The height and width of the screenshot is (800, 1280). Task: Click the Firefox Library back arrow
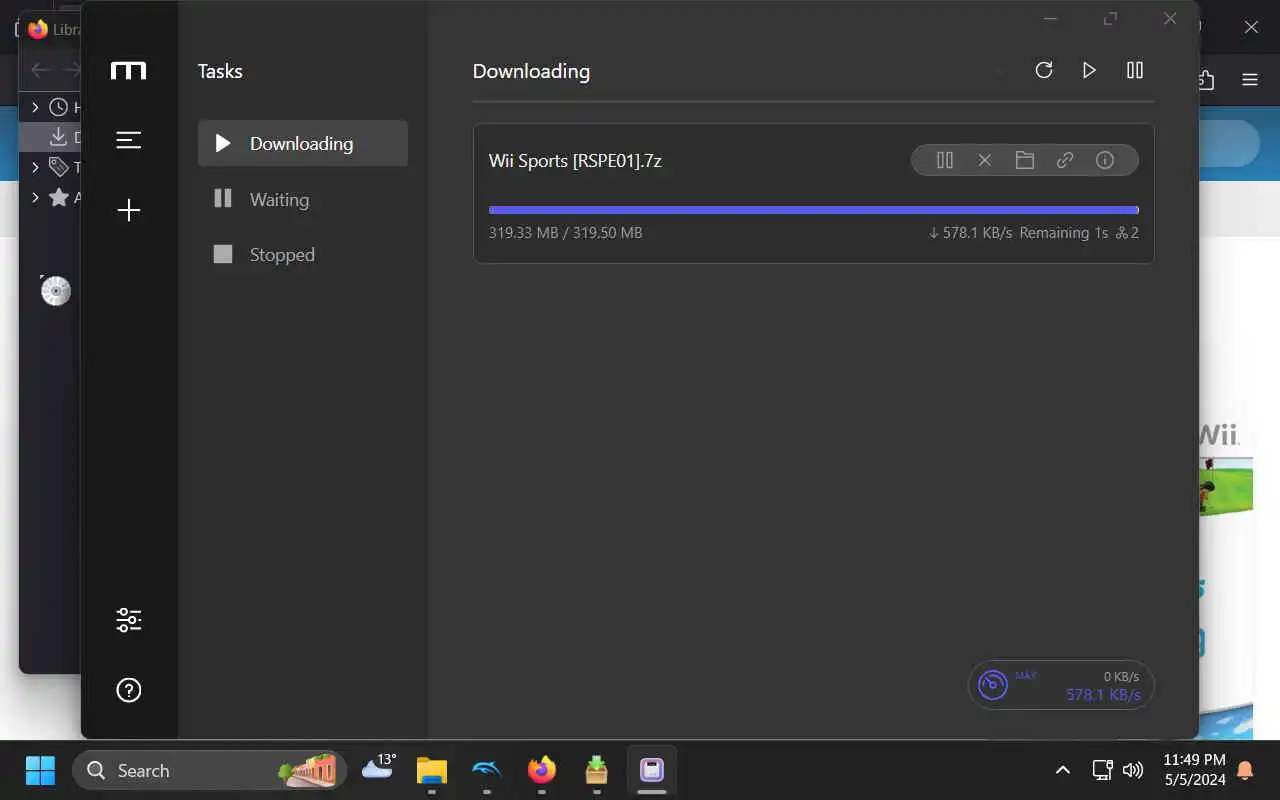pyautogui.click(x=40, y=70)
